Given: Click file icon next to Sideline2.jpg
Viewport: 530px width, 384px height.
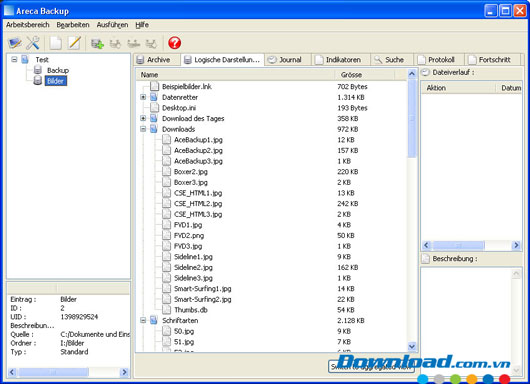Looking at the screenshot, I should click(x=166, y=267).
